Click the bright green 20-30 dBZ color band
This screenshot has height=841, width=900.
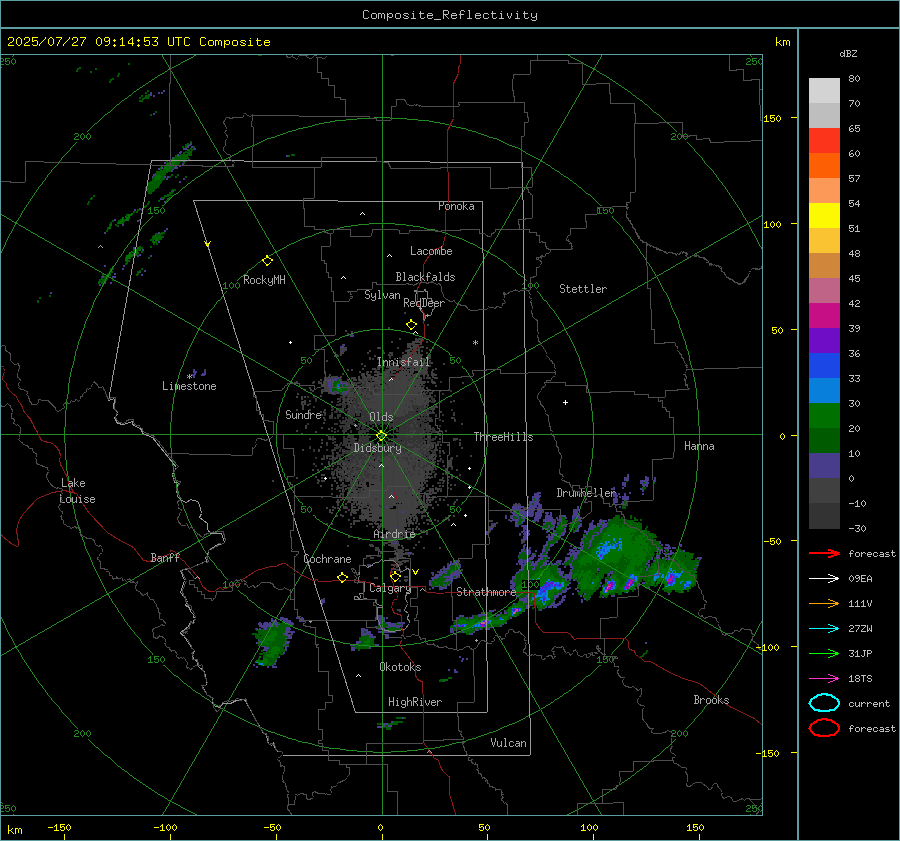[824, 416]
